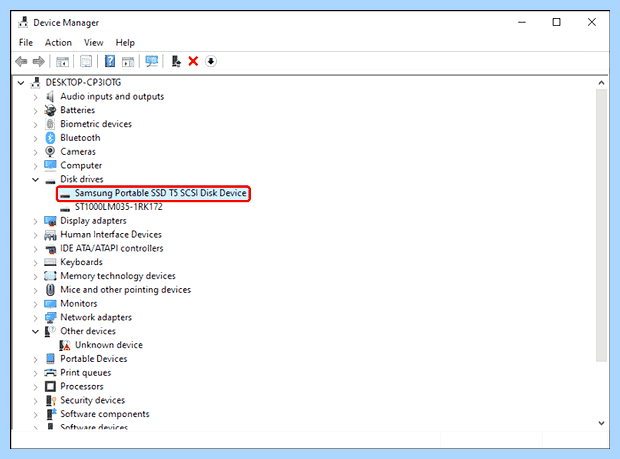Open the File menu
Image resolution: width=620 pixels, height=459 pixels.
click(x=26, y=42)
